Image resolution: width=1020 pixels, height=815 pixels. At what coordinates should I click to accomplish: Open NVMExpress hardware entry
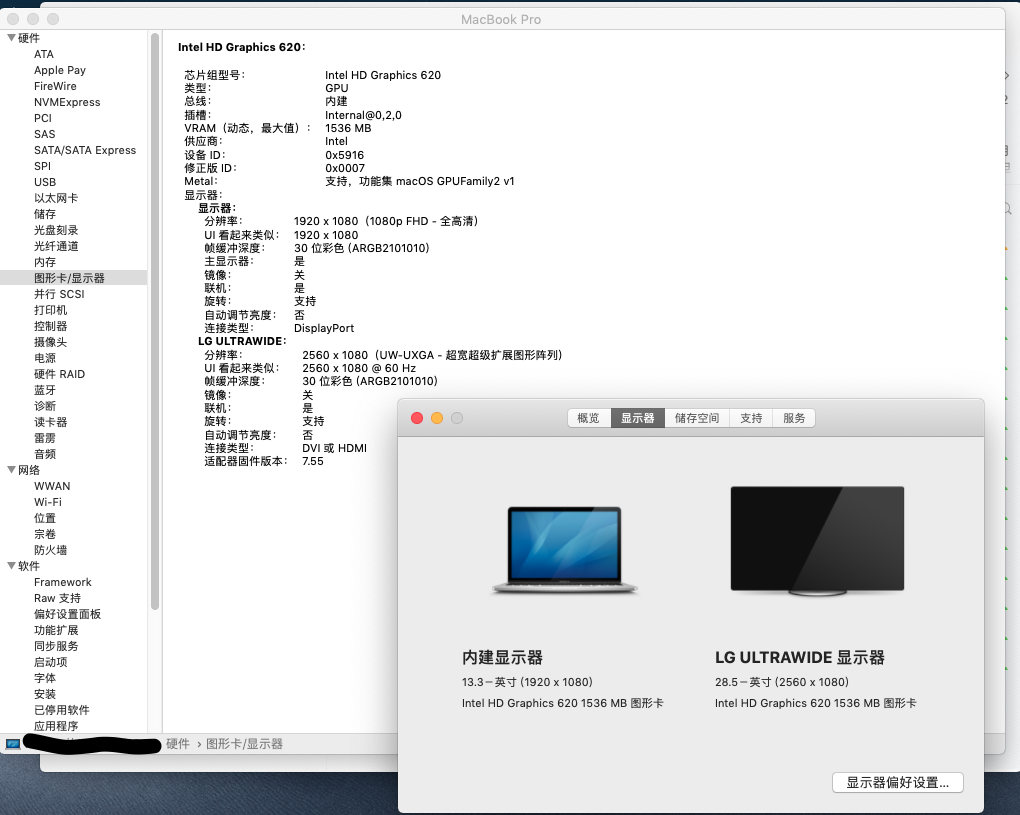pyautogui.click(x=67, y=102)
